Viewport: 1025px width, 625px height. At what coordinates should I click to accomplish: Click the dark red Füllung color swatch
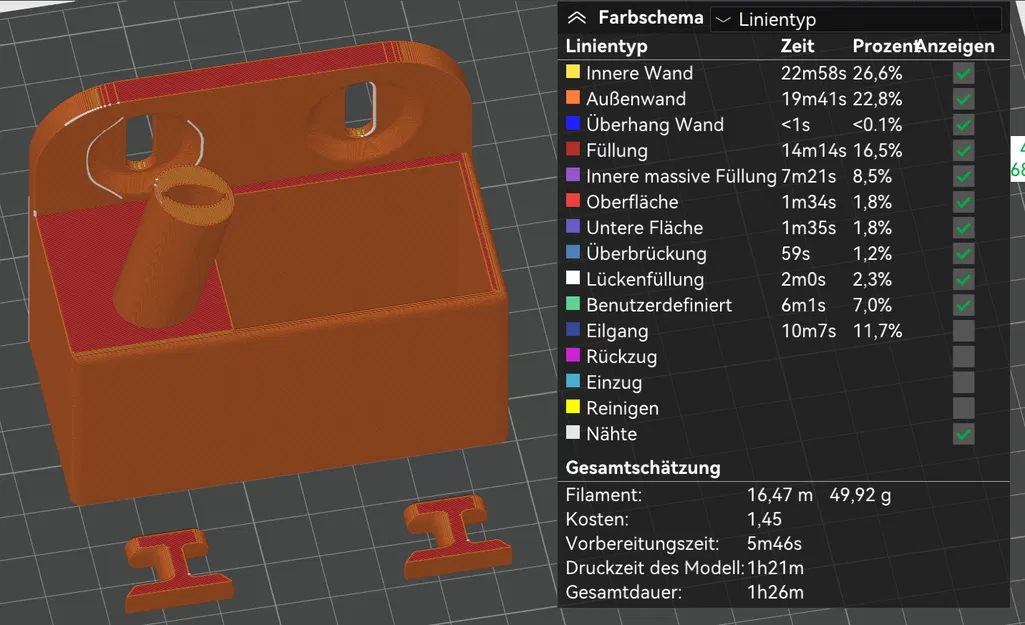tap(573, 149)
